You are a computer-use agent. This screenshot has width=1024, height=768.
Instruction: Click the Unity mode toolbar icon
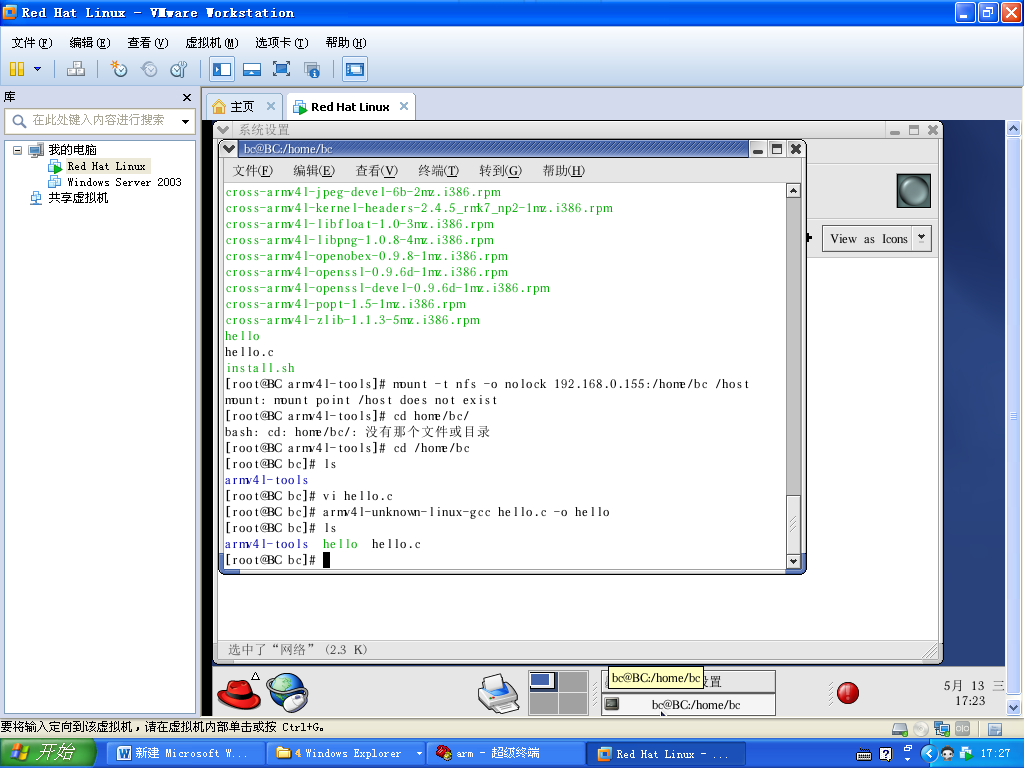point(312,69)
